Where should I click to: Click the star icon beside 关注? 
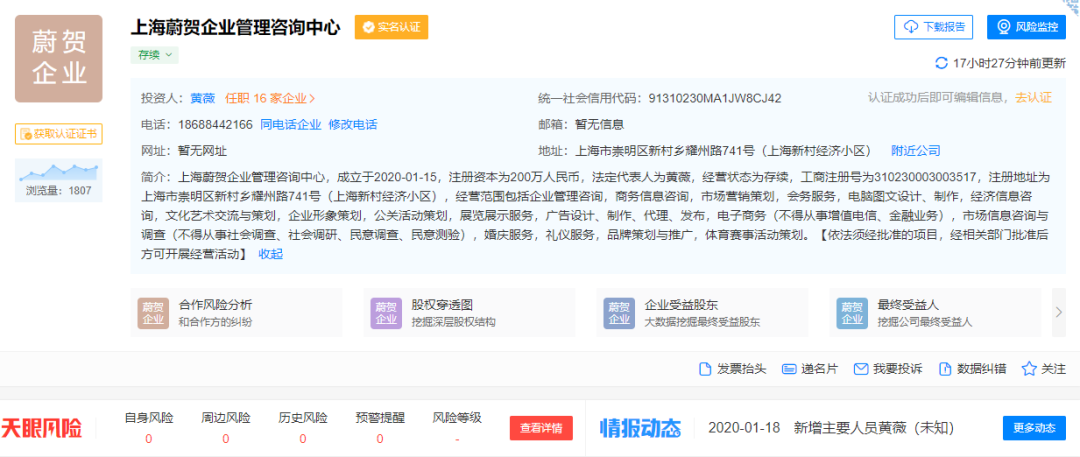click(1029, 369)
